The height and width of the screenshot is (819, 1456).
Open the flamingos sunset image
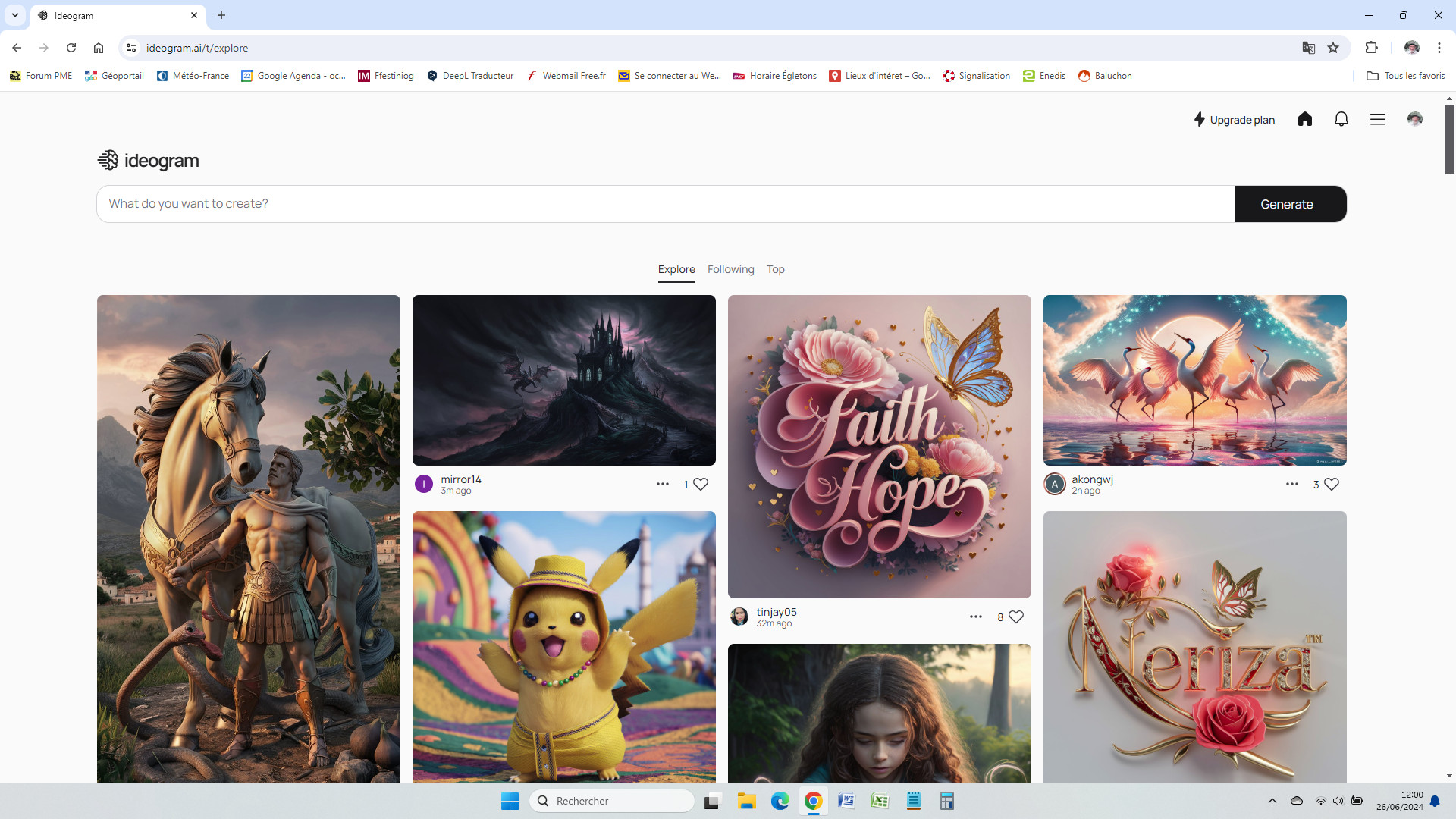click(1195, 380)
